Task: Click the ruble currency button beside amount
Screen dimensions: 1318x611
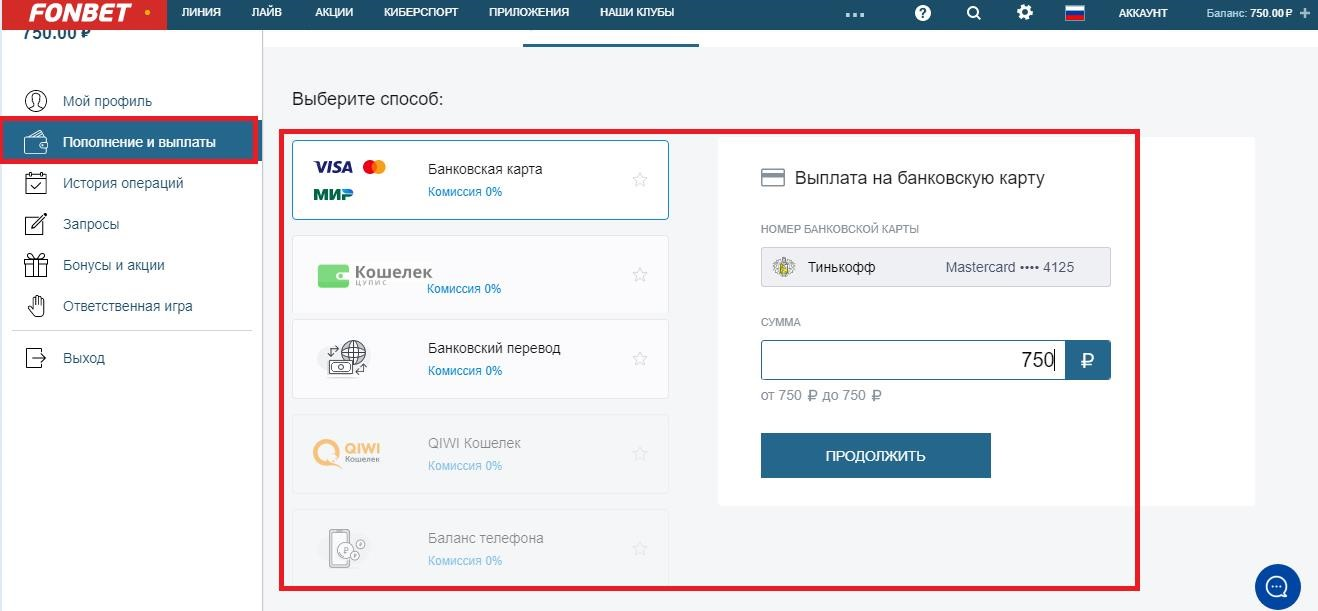Action: [x=1088, y=360]
